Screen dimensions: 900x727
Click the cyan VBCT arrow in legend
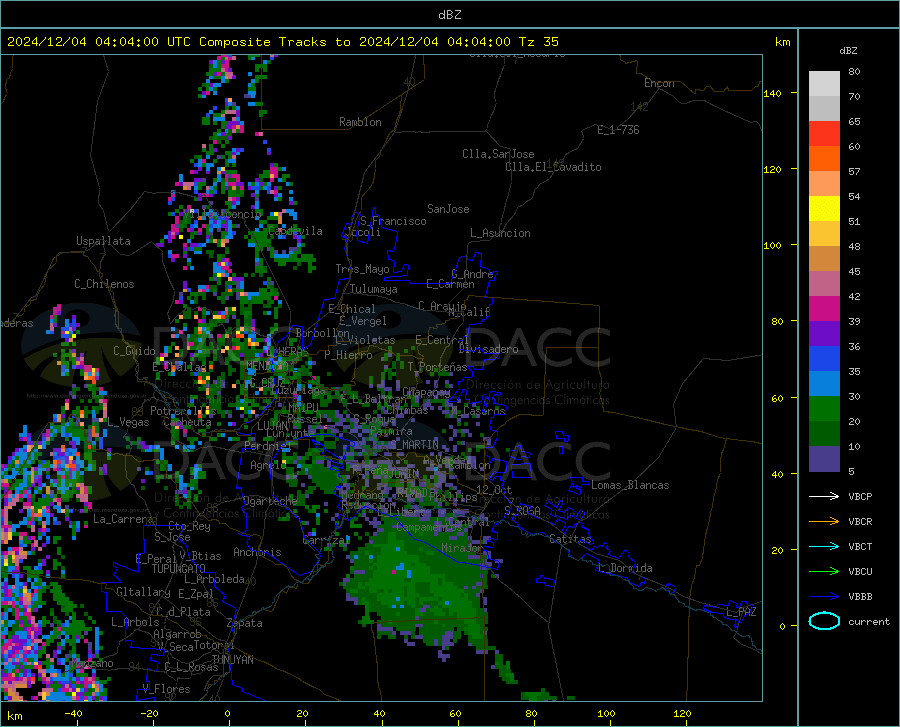pos(824,546)
